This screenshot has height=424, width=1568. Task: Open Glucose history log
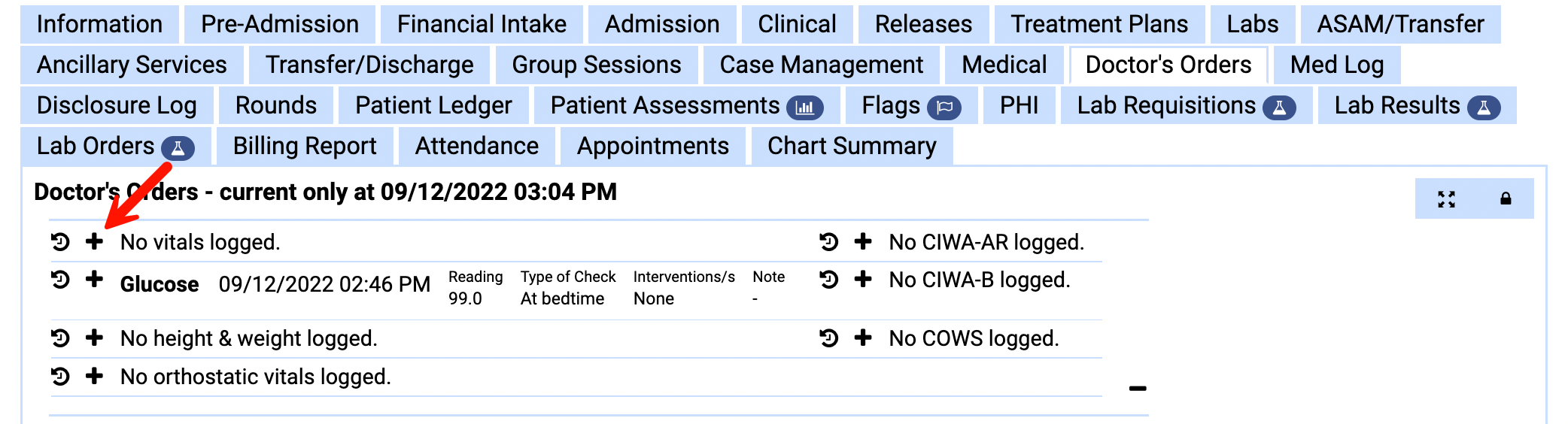pyautogui.click(x=60, y=280)
